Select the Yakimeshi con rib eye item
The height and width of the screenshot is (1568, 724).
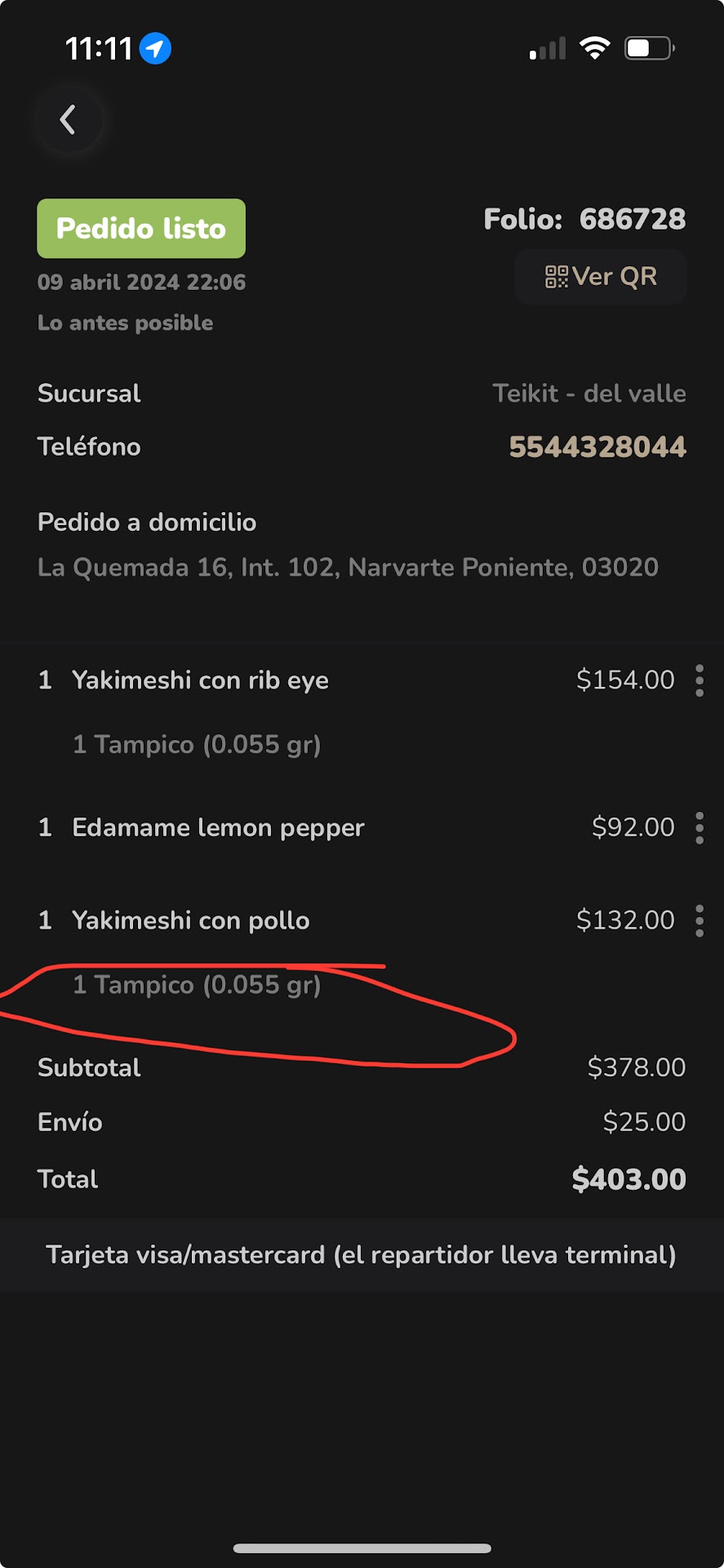pos(200,680)
